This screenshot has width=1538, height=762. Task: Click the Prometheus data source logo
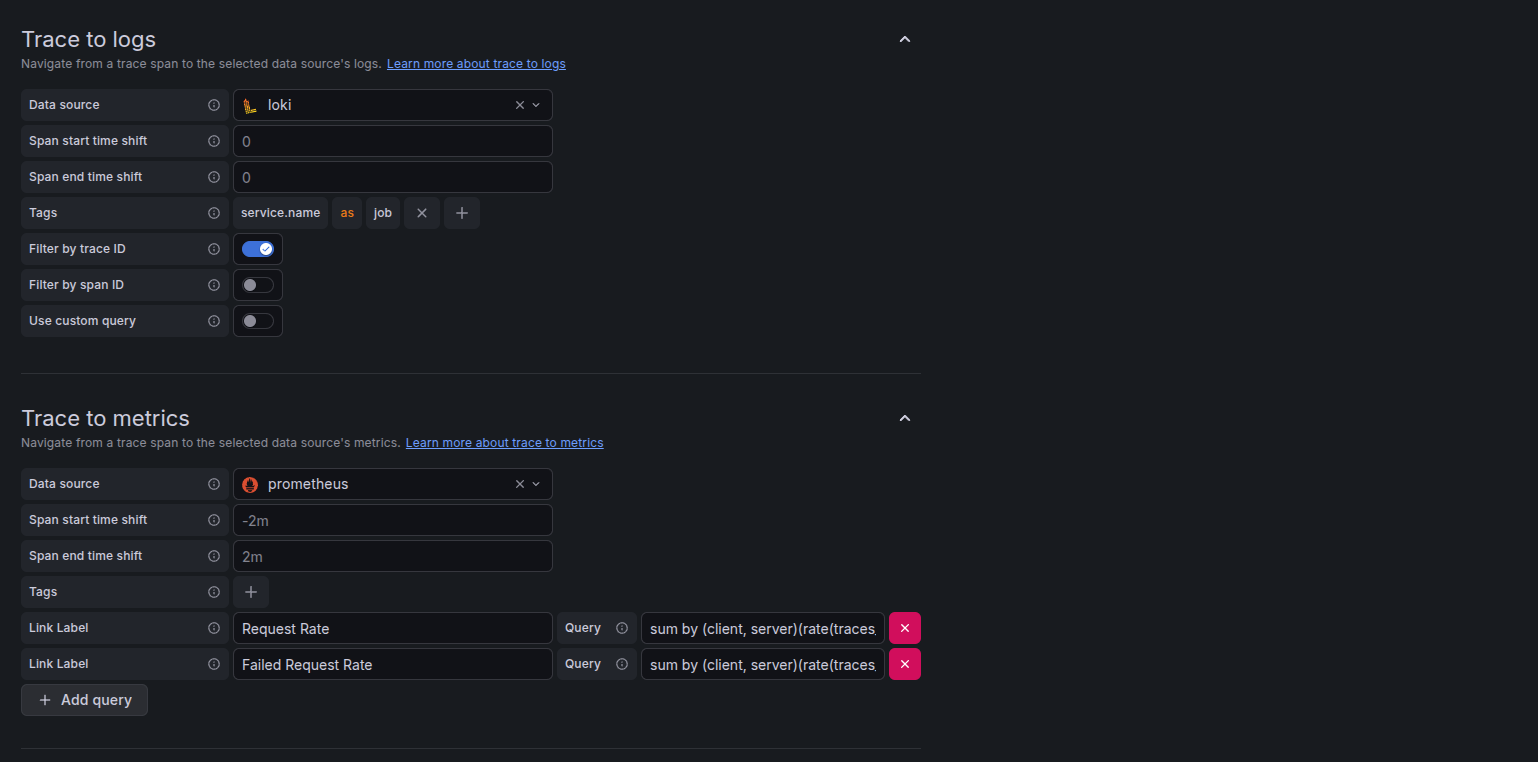pyautogui.click(x=249, y=484)
